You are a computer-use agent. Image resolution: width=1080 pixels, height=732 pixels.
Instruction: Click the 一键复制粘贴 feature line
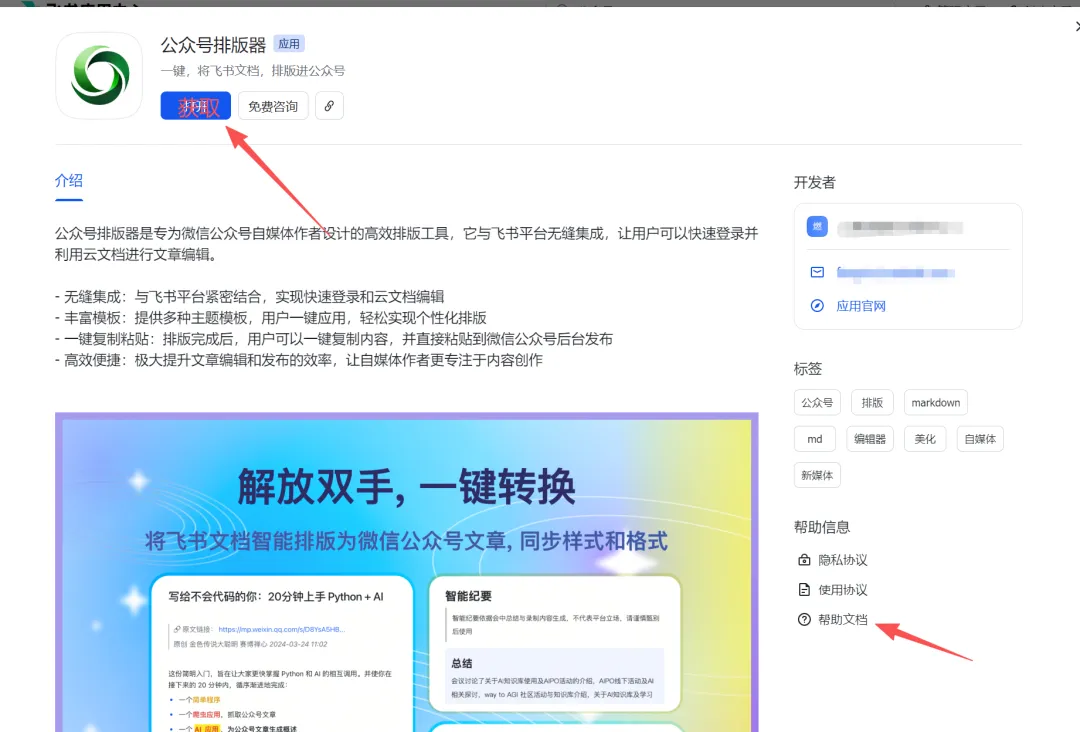click(334, 339)
